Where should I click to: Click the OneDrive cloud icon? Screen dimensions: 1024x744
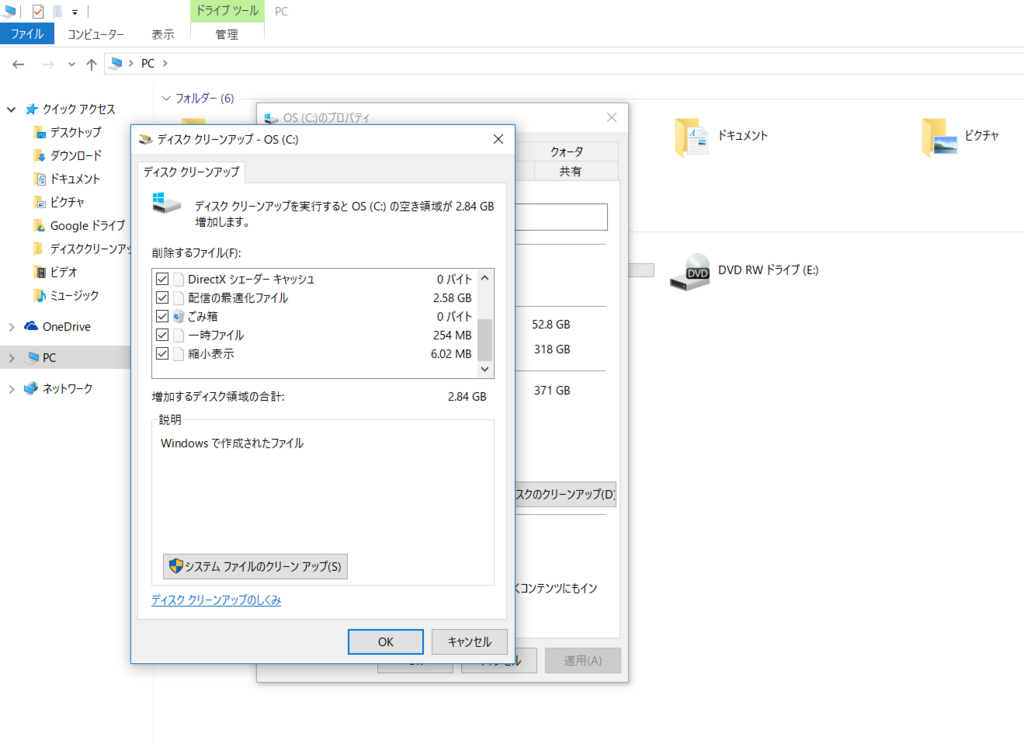coord(31,326)
